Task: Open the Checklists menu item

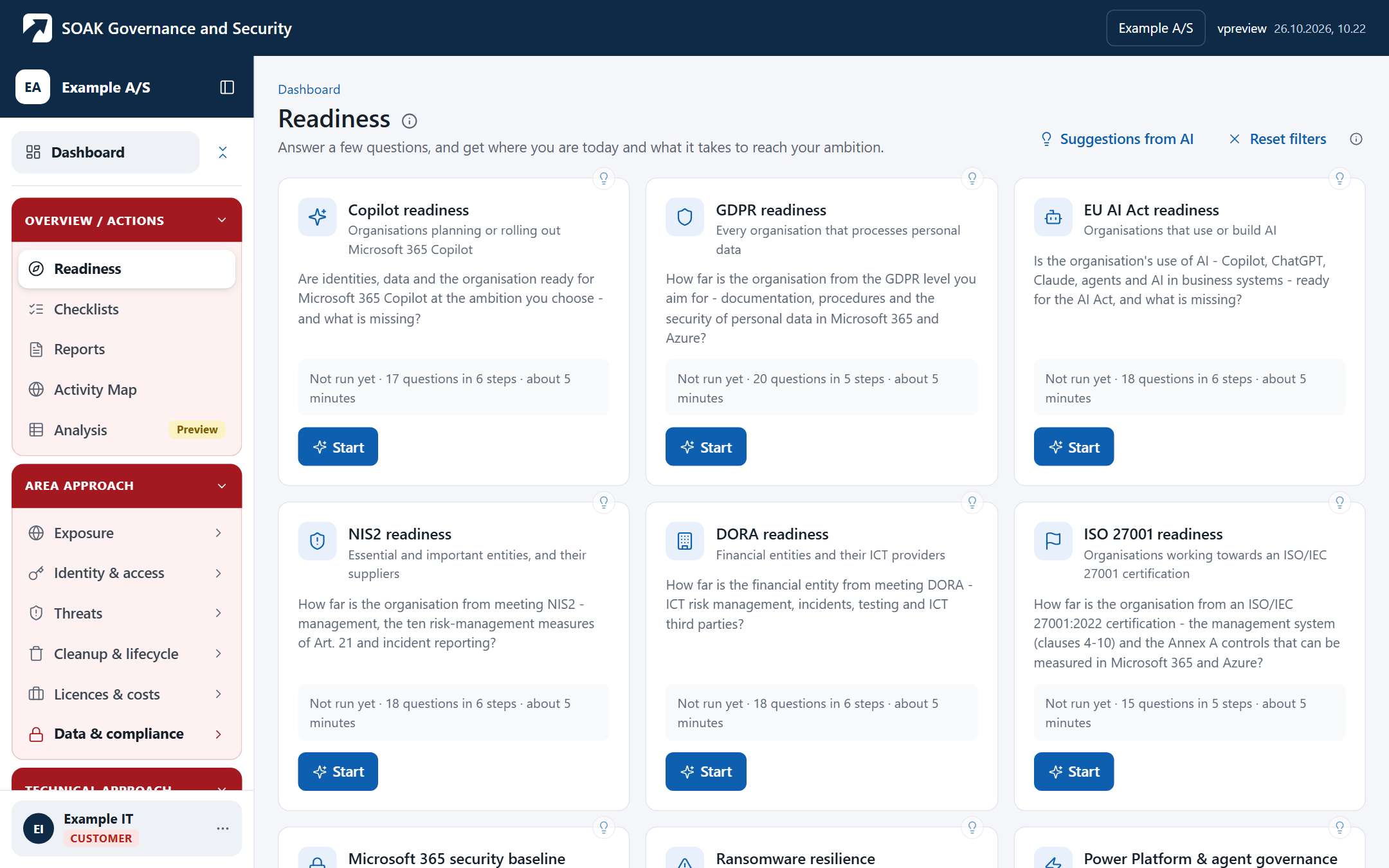Action: [x=127, y=309]
